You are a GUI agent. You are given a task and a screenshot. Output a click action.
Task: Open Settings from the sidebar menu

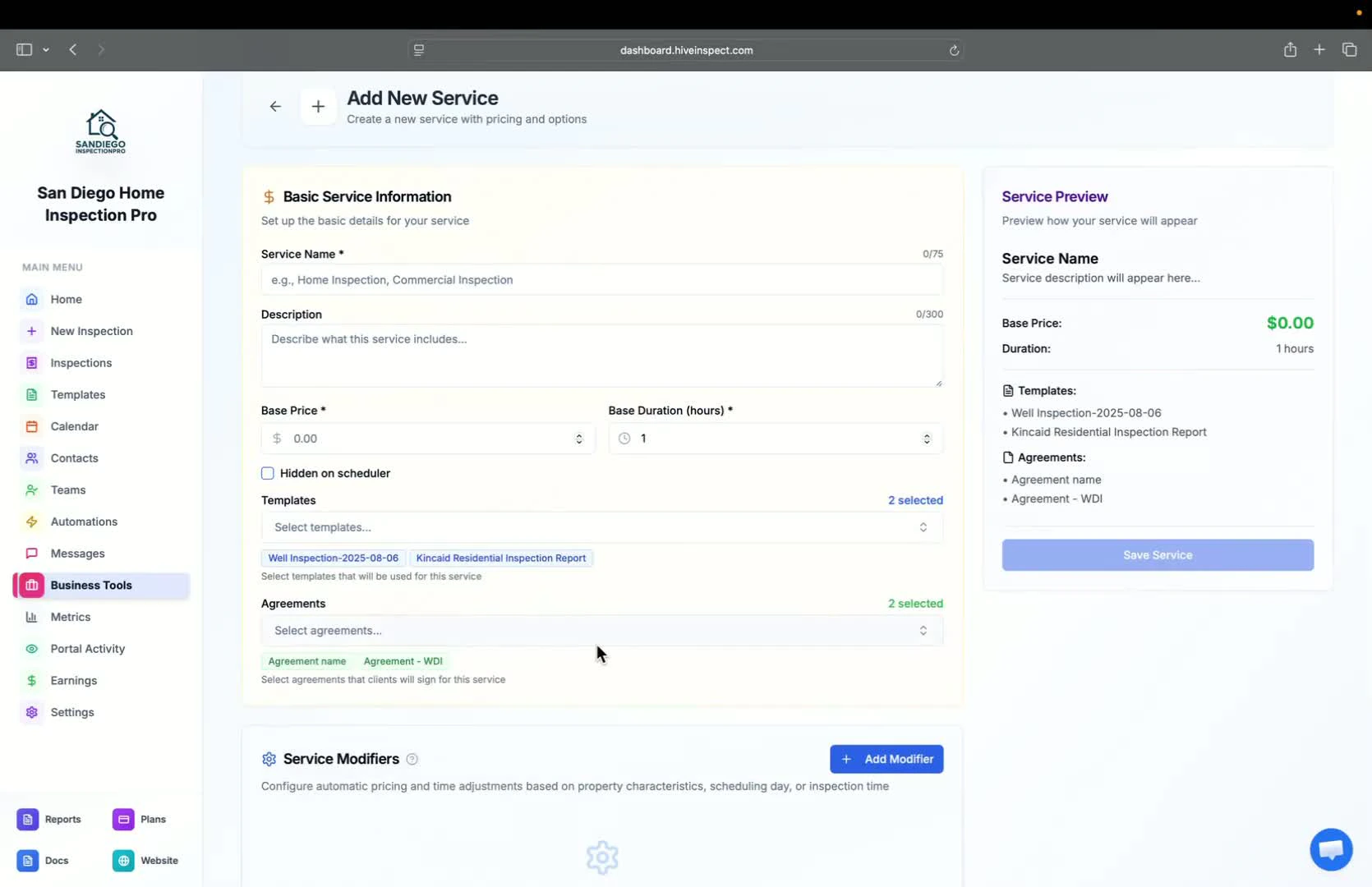point(72,712)
